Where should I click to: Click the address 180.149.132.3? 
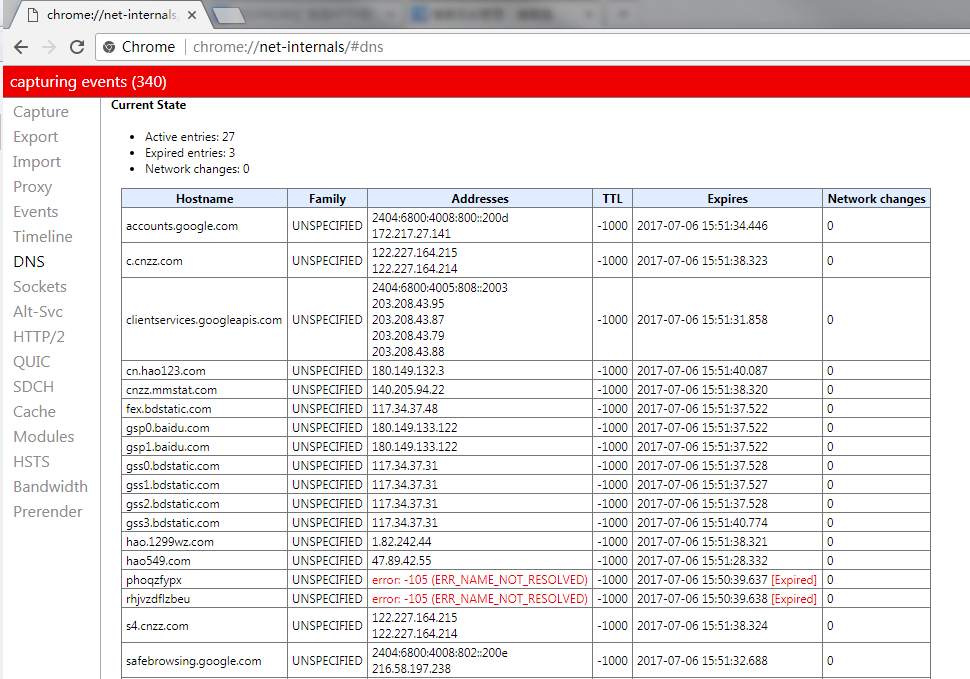click(x=408, y=371)
